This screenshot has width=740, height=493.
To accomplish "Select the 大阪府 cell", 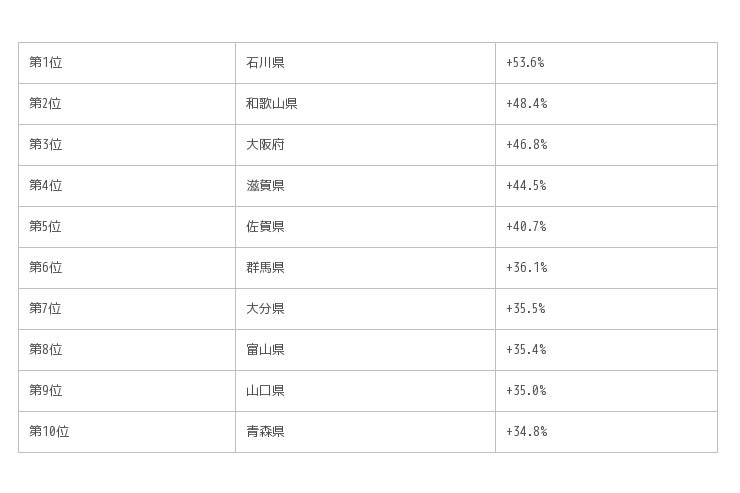I will point(265,145).
